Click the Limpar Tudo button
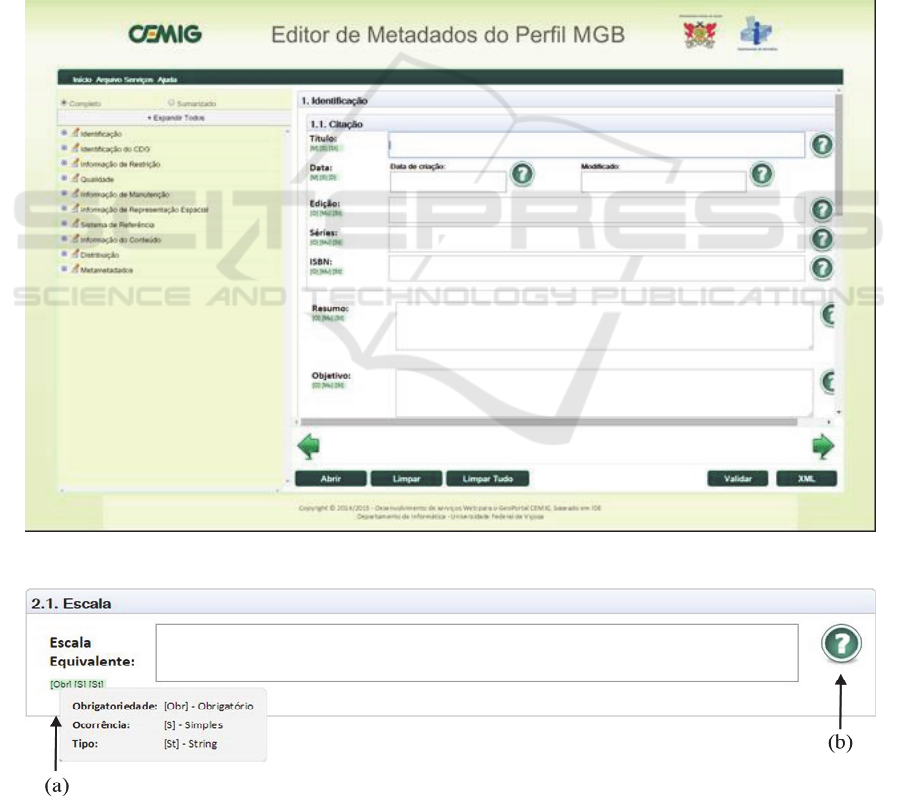This screenshot has width=901, height=797. [x=486, y=478]
